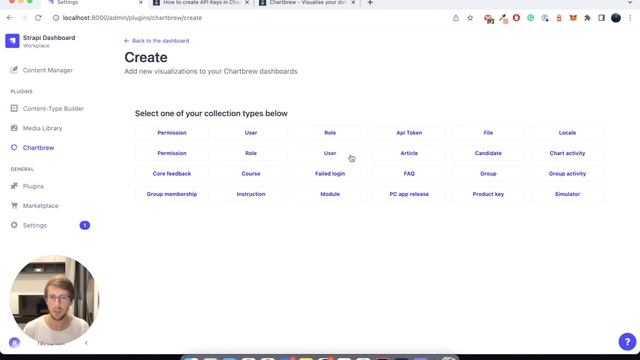Select the first-row Role collection type

pyautogui.click(x=330, y=133)
